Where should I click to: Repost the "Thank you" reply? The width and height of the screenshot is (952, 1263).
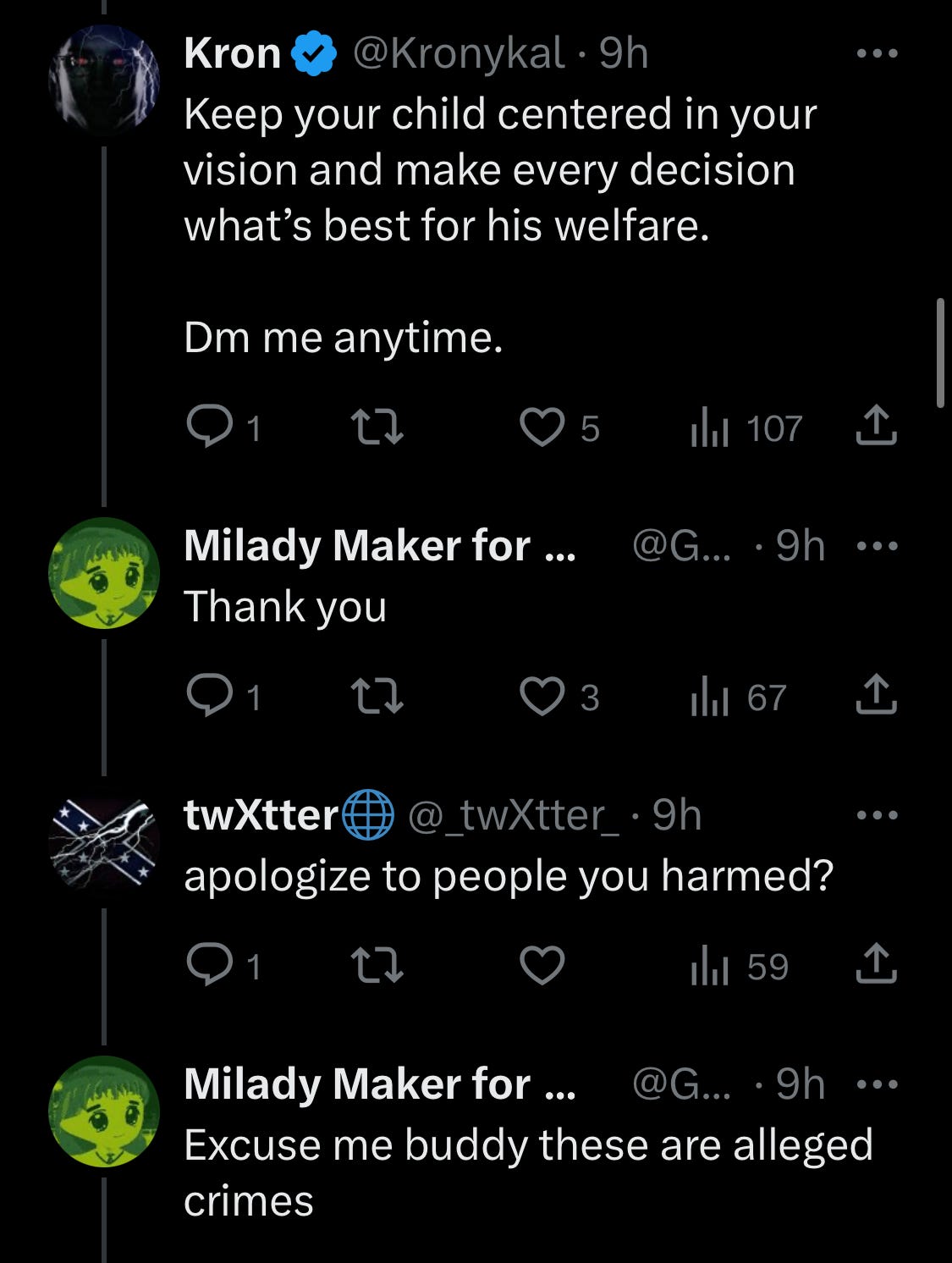click(377, 697)
